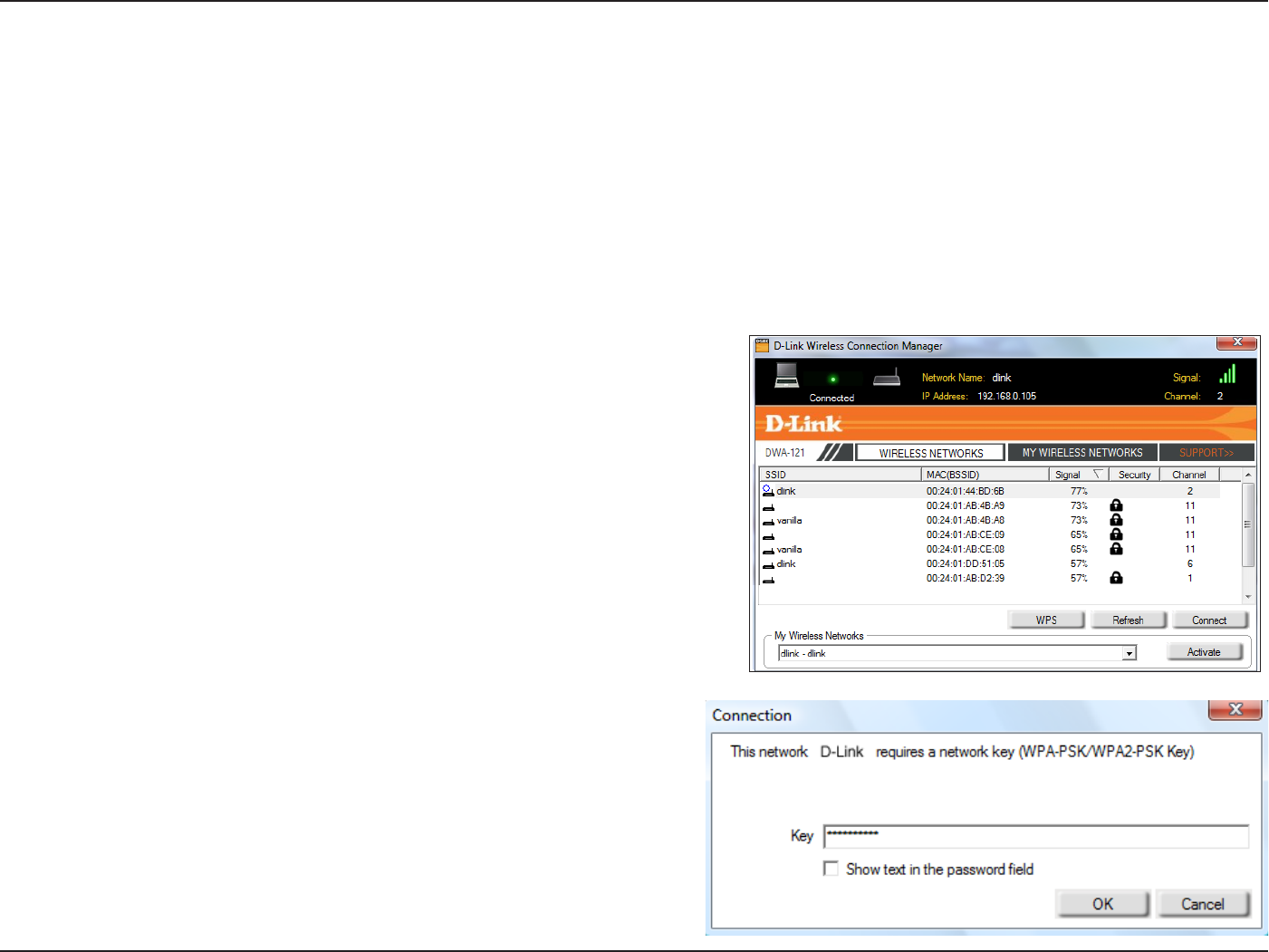
Task: Close the D-Link Wireless Connection Manager window
Action: click(x=1236, y=342)
